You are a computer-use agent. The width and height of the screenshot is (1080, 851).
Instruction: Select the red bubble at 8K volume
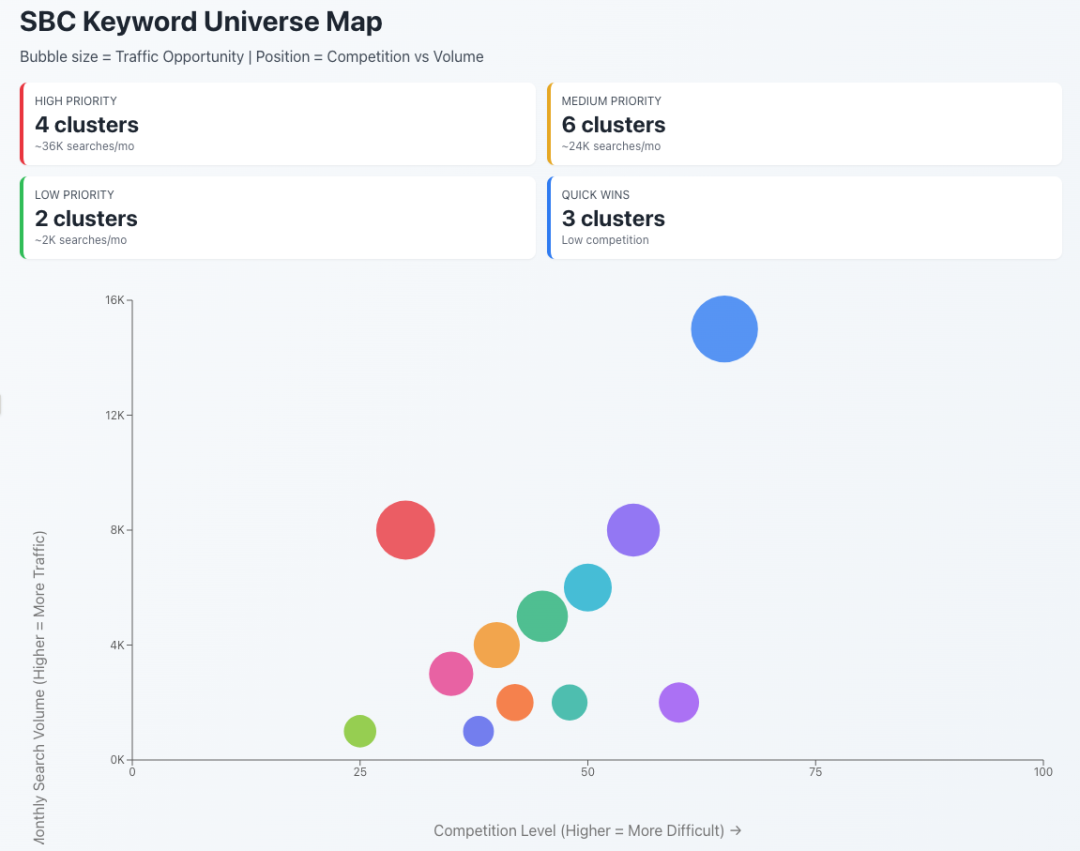(405, 530)
